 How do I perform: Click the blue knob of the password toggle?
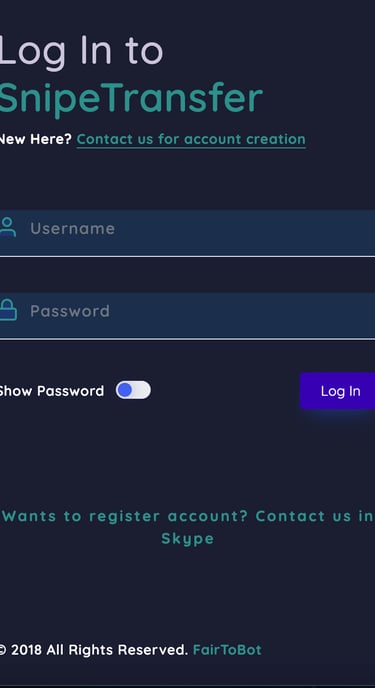tap(125, 390)
